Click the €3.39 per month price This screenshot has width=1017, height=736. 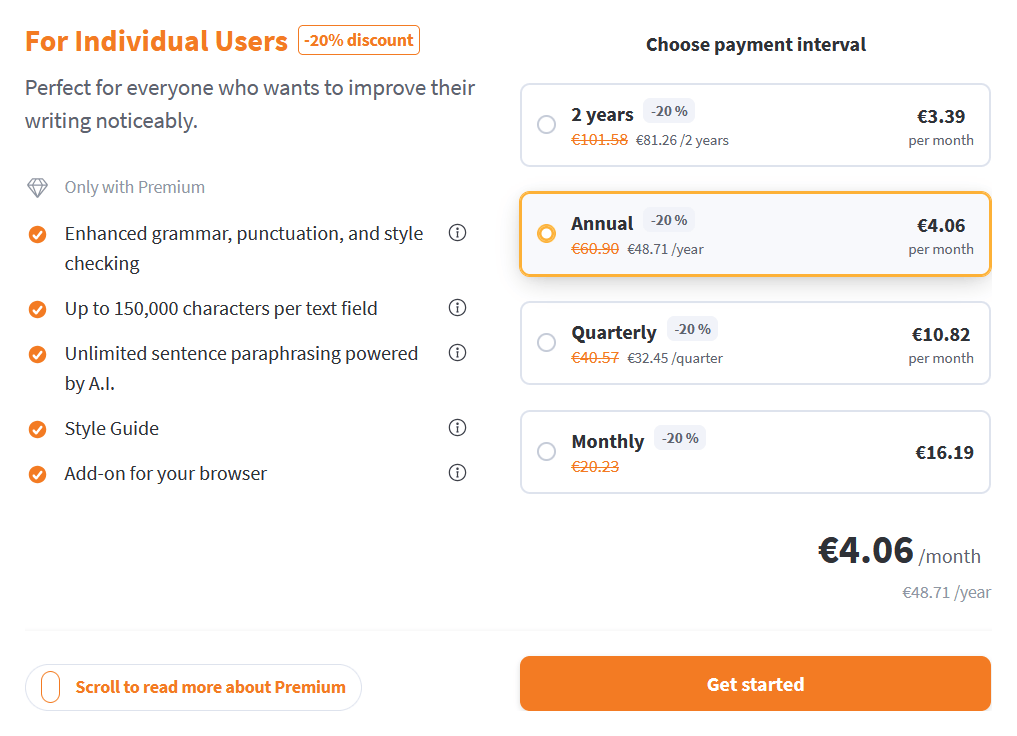click(x=941, y=128)
